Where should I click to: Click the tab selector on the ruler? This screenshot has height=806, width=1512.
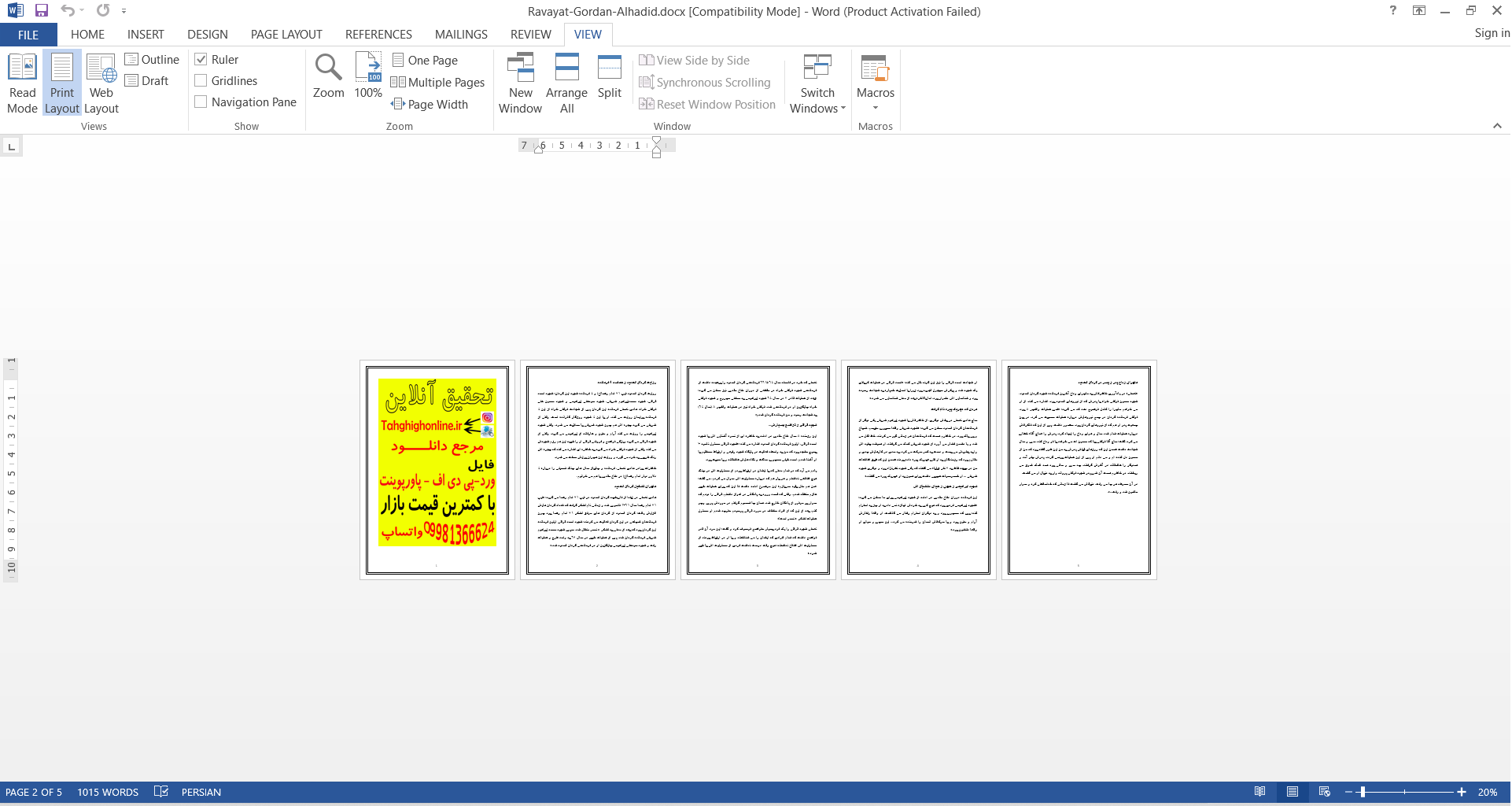[x=11, y=146]
